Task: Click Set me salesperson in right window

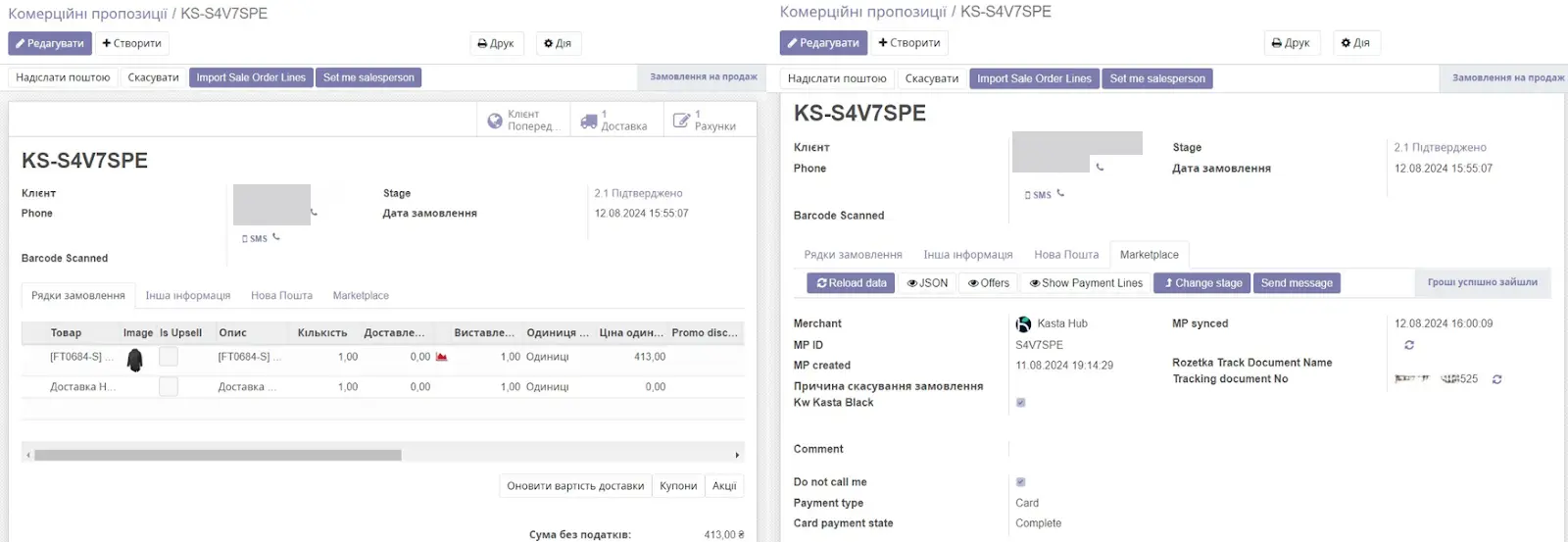Action: tap(1157, 78)
